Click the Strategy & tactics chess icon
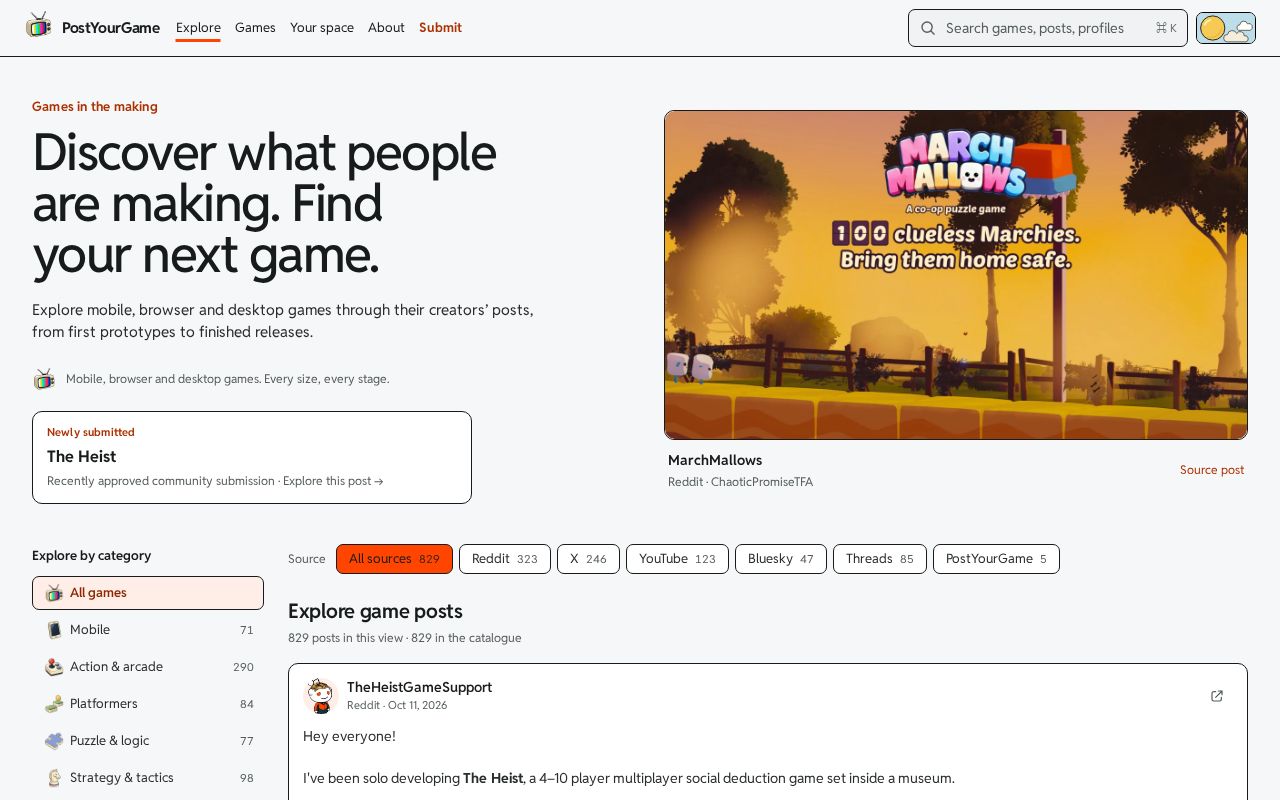The image size is (1280, 800). click(x=54, y=778)
